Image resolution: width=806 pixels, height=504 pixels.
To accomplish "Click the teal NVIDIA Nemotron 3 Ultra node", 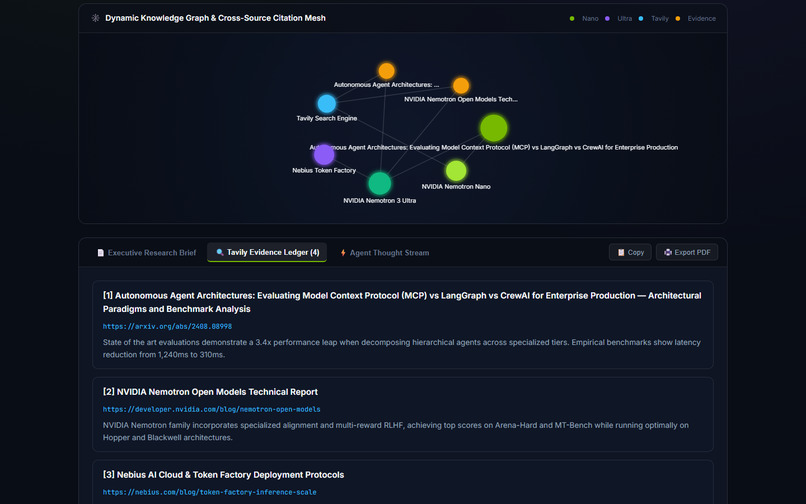I will pos(380,184).
